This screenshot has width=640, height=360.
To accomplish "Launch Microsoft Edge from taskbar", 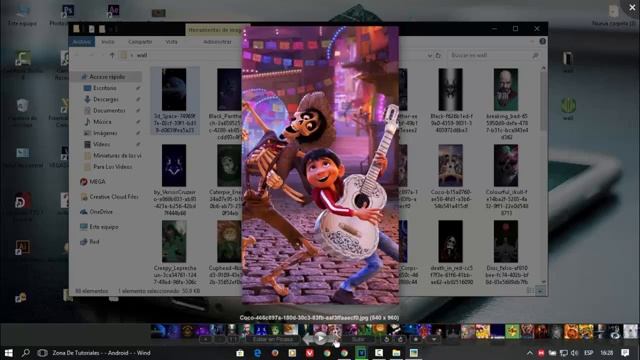I will 258,353.
